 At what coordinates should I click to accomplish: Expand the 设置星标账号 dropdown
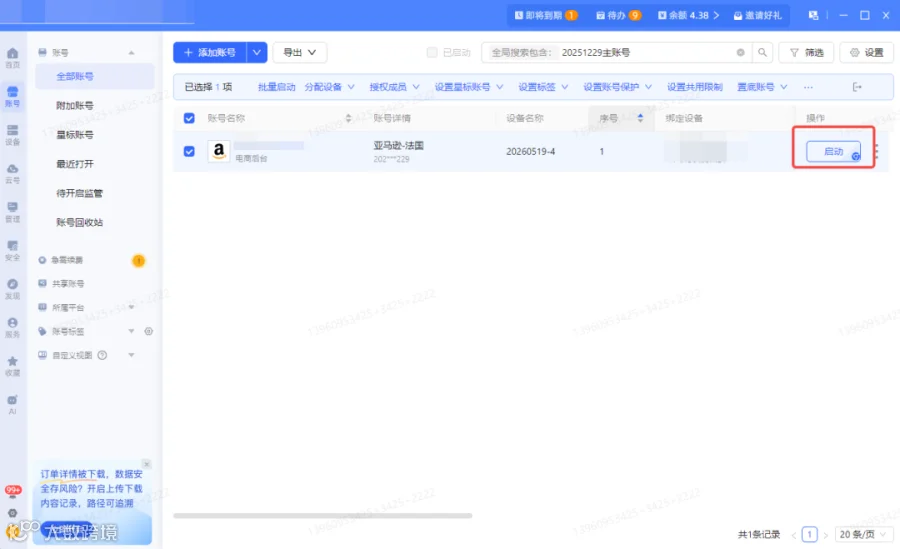[469, 87]
